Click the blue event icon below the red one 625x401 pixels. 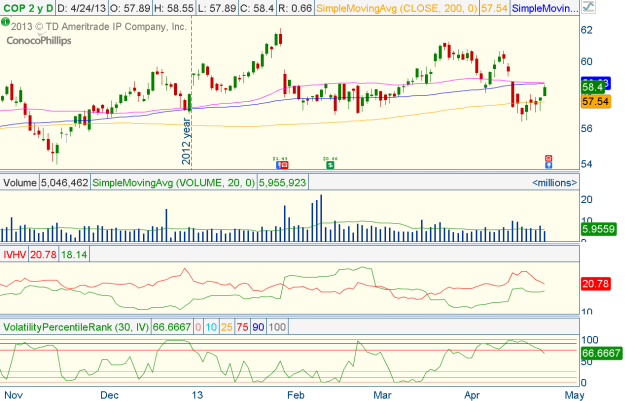click(547, 166)
